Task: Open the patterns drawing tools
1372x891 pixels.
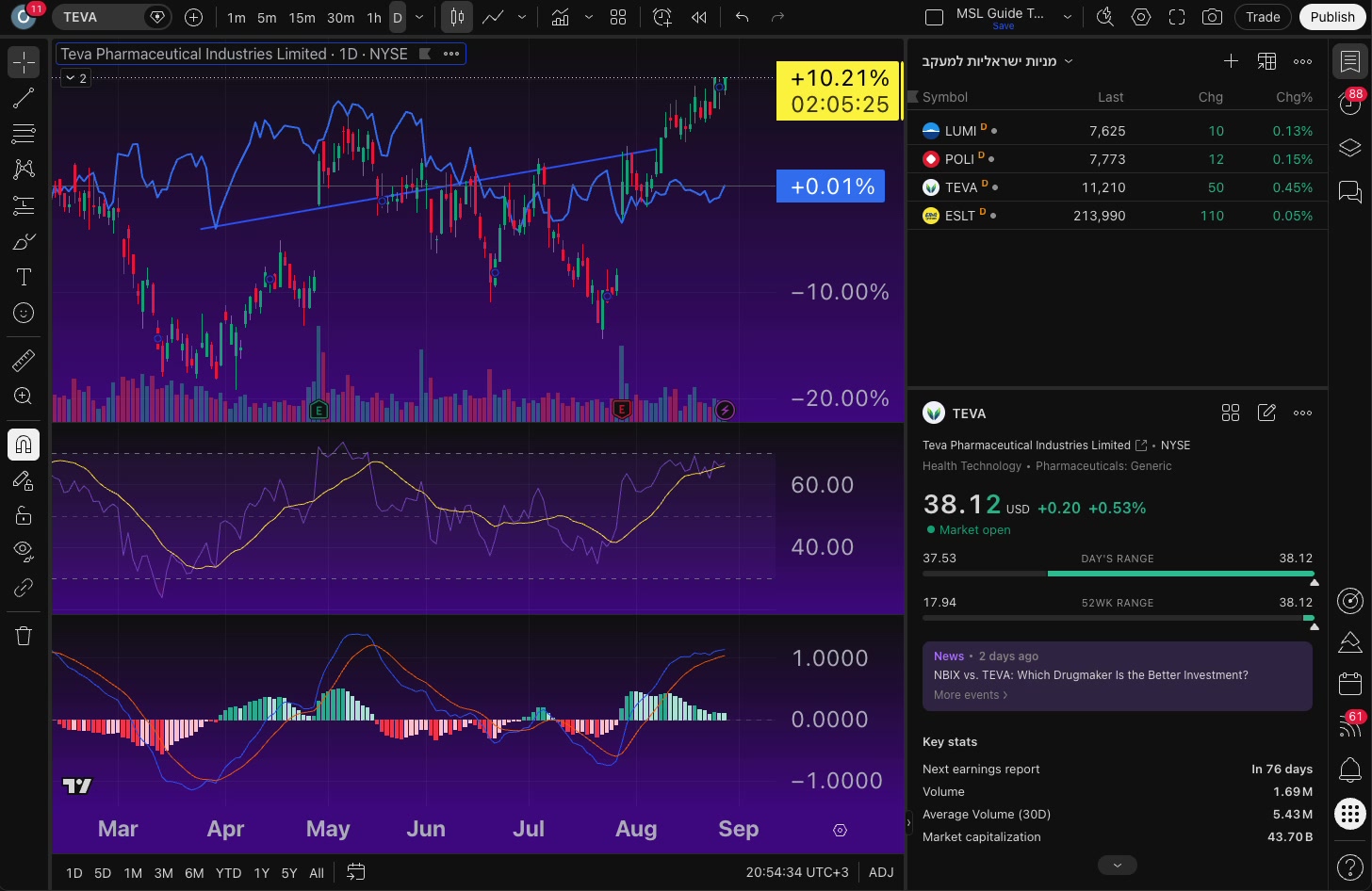Action: (x=24, y=170)
